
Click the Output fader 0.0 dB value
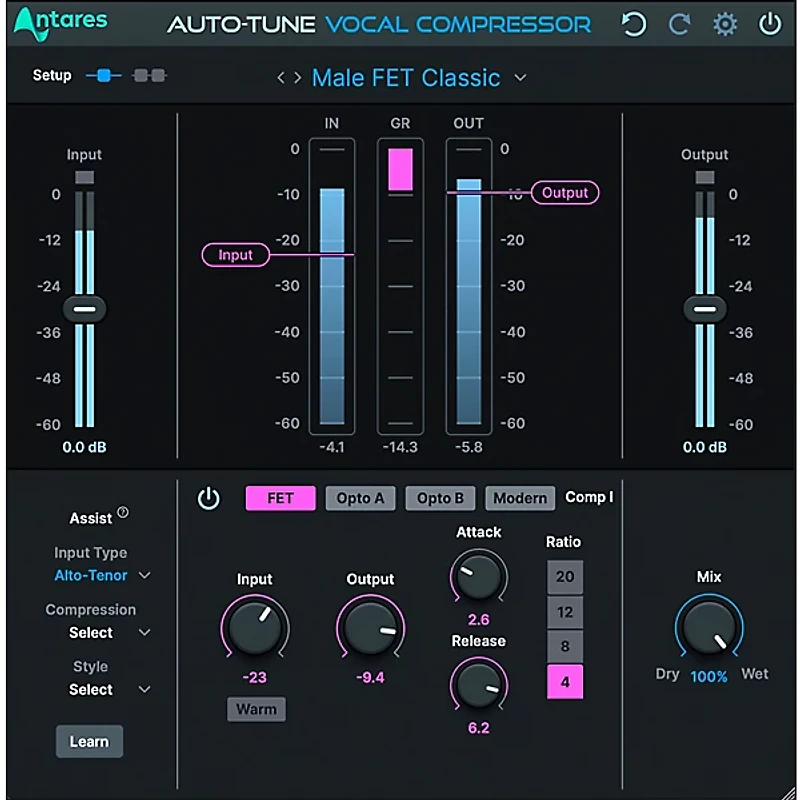[x=705, y=447]
